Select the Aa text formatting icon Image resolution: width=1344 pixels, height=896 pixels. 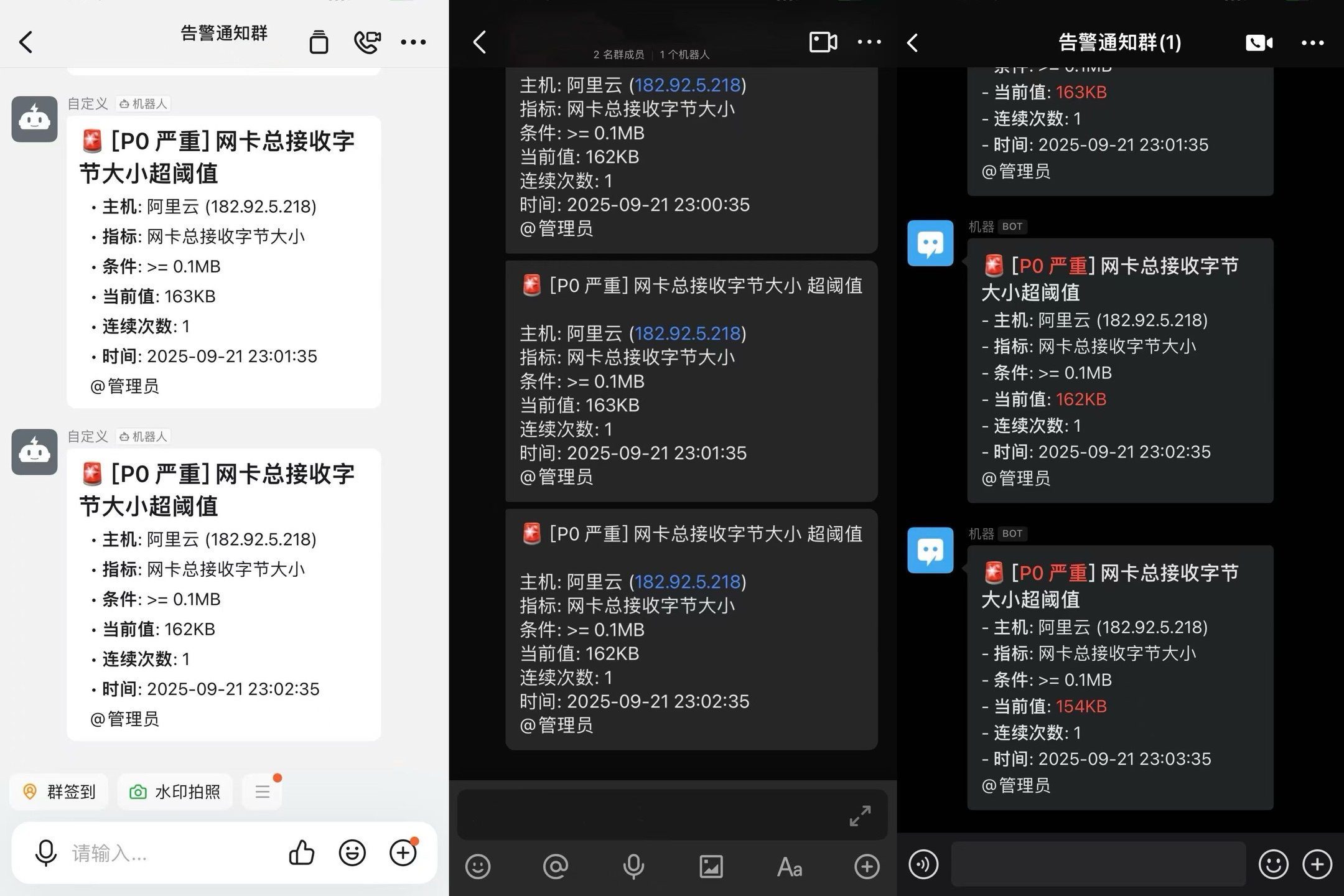pos(789,866)
